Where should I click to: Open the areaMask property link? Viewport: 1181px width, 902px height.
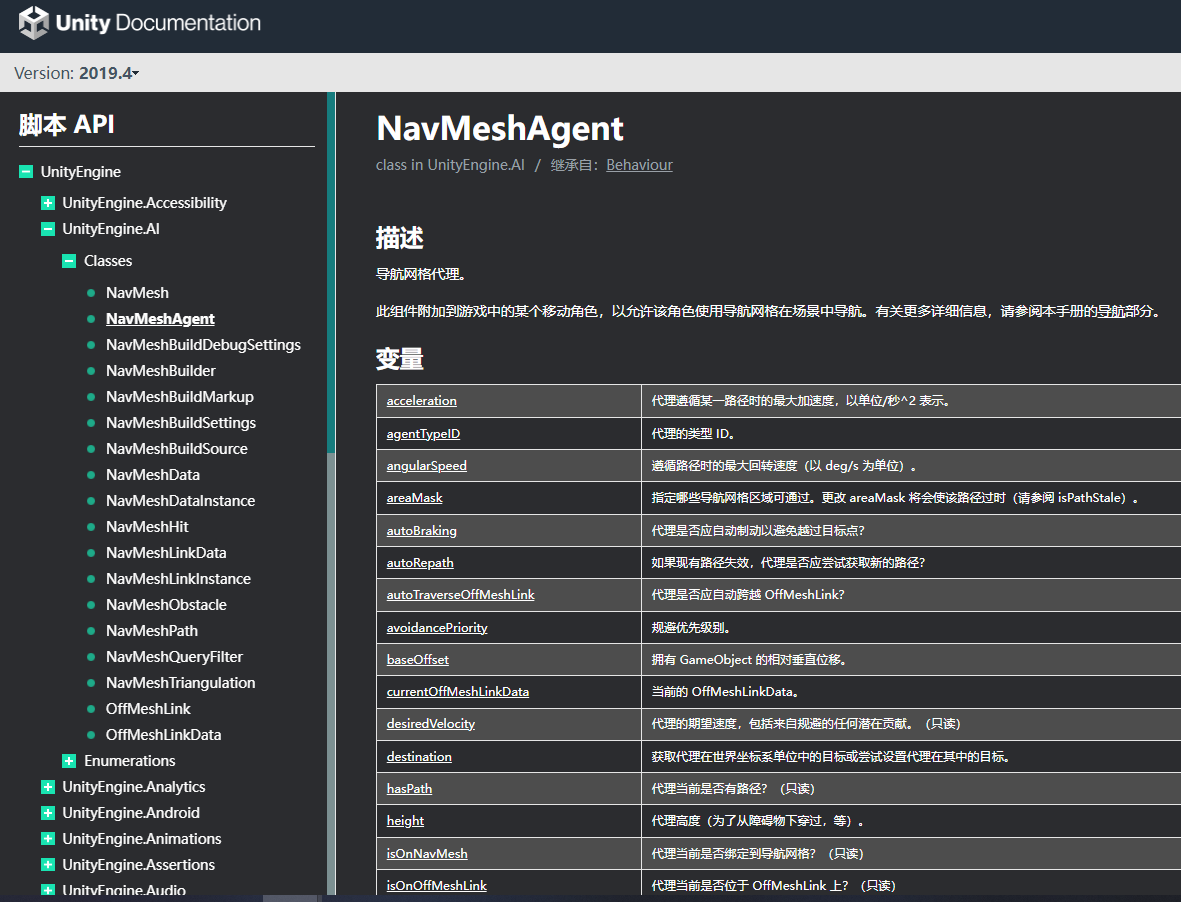coord(414,498)
